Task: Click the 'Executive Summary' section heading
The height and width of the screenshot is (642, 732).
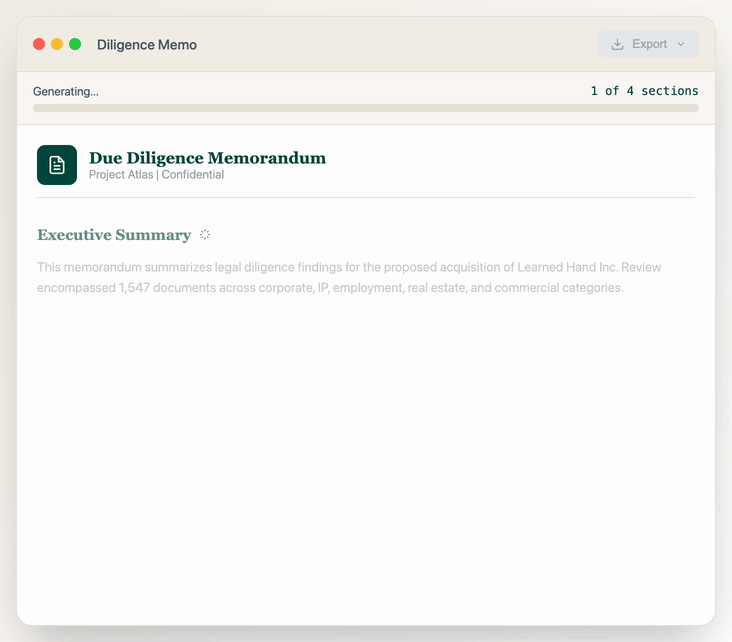Action: pyautogui.click(x=114, y=235)
